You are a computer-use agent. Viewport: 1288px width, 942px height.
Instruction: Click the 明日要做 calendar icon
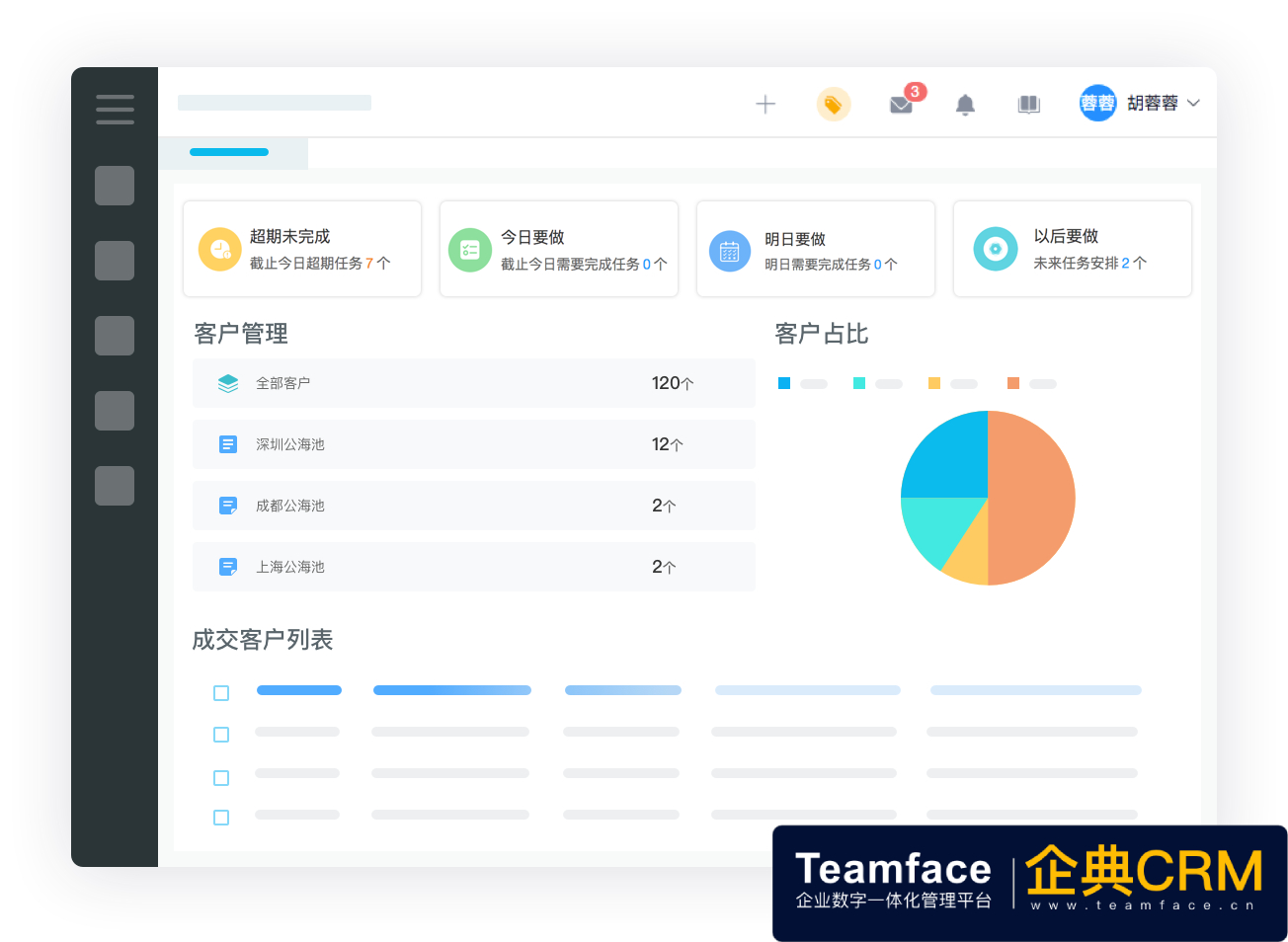[x=729, y=251]
